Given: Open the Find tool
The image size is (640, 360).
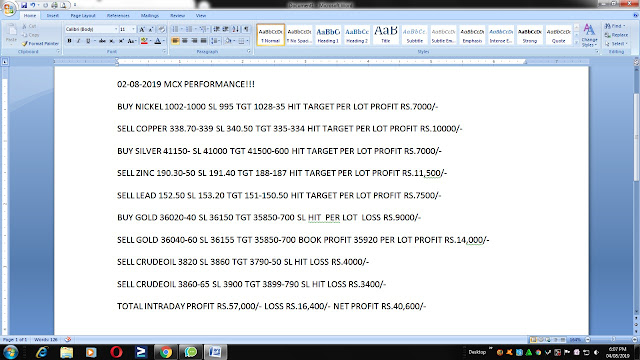Looking at the screenshot, I should (x=615, y=26).
